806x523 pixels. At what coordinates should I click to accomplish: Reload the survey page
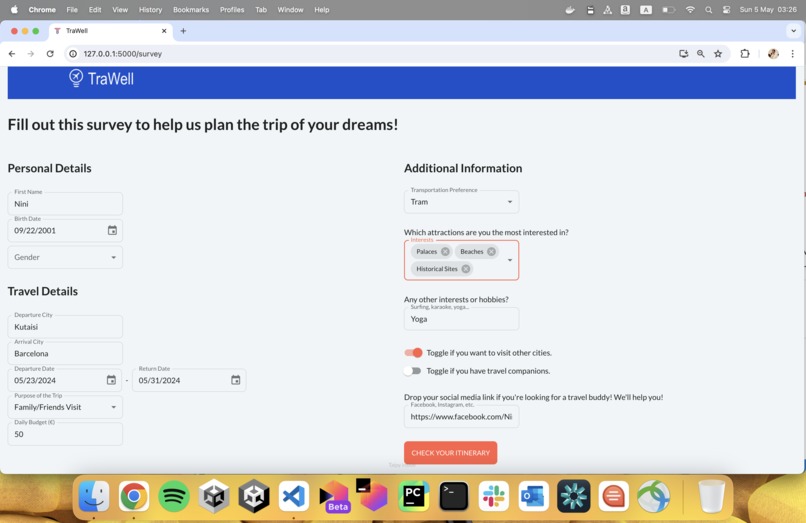[50, 53]
